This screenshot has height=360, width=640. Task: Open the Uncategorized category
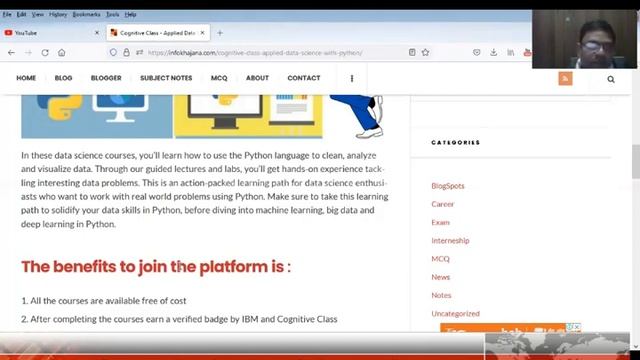point(456,313)
